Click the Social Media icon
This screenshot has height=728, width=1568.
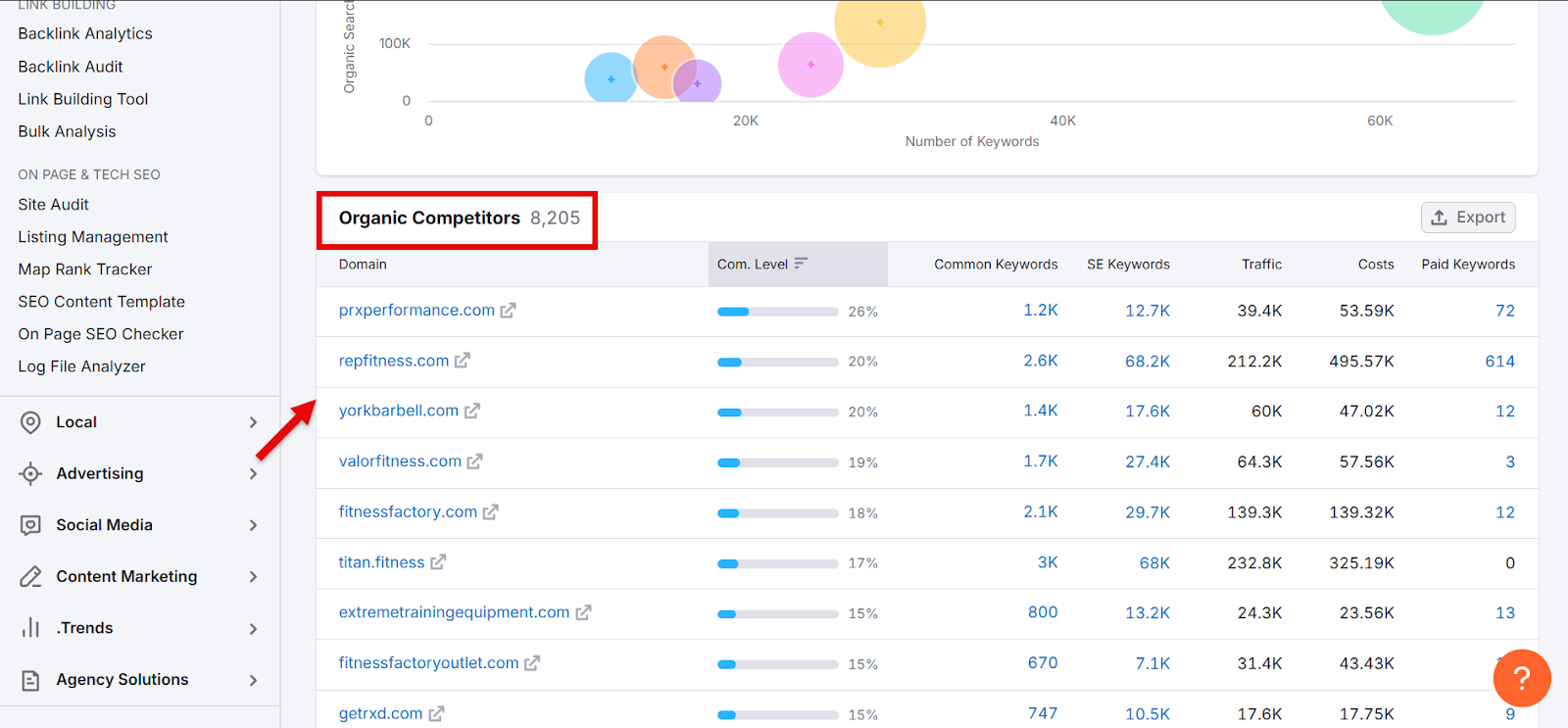tap(30, 525)
